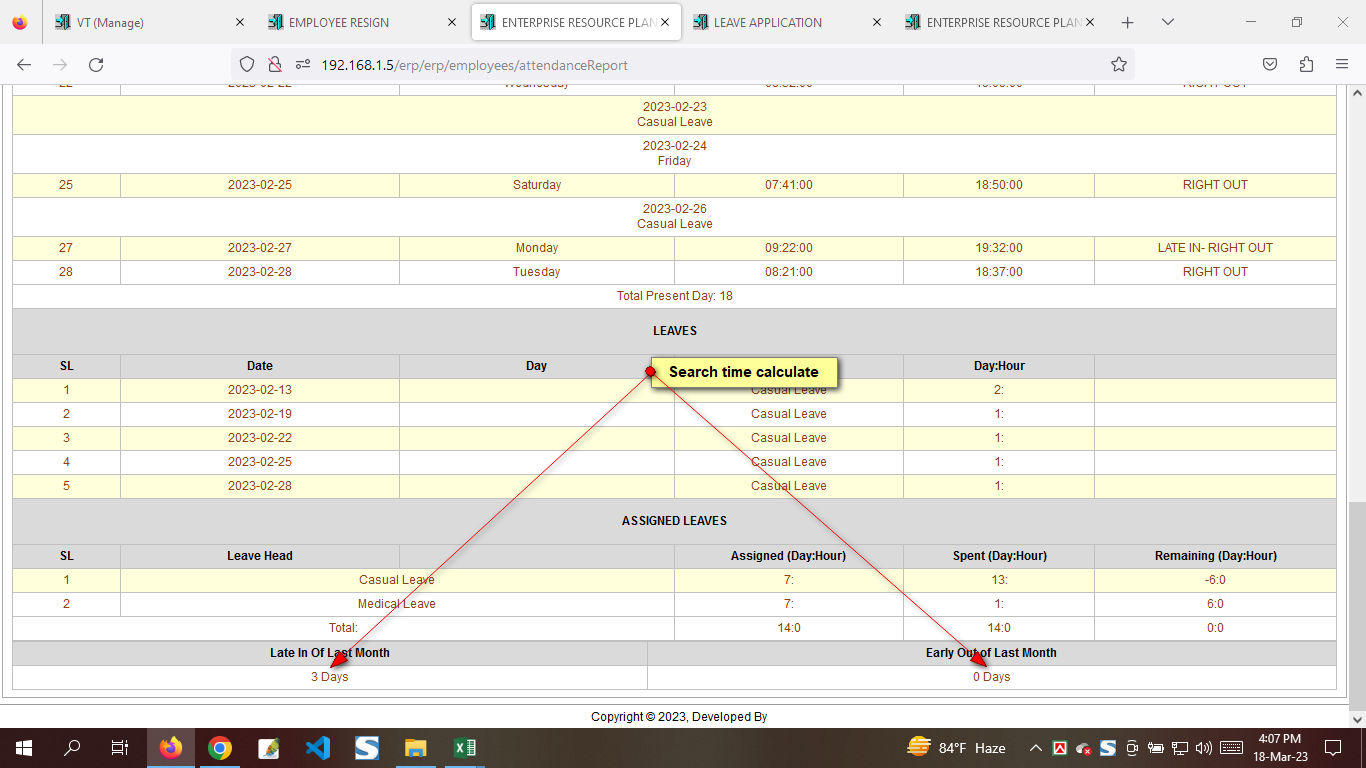This screenshot has width=1366, height=768.
Task: Launch Excel from the taskbar
Action: click(465, 748)
